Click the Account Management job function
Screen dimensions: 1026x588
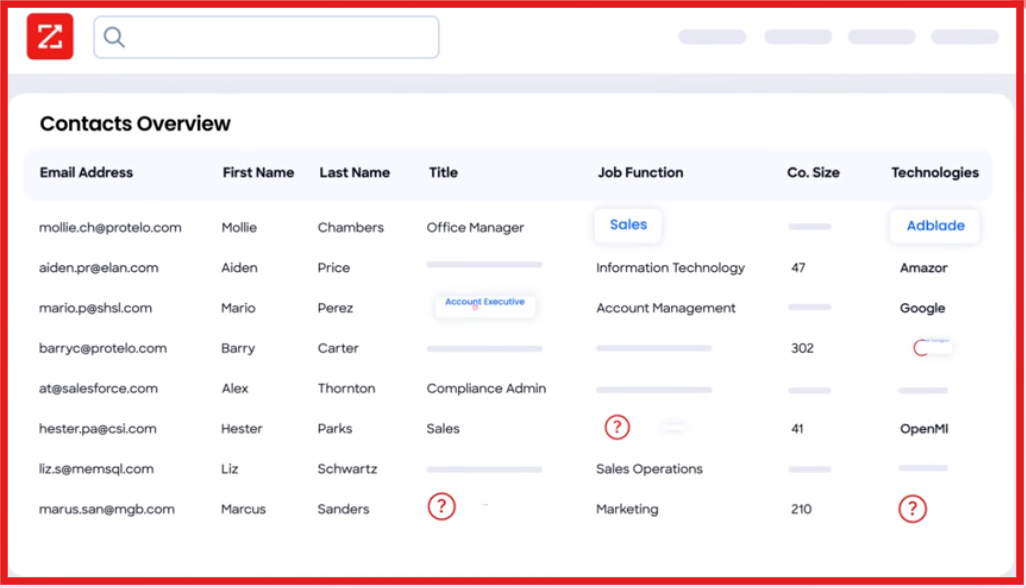point(665,308)
